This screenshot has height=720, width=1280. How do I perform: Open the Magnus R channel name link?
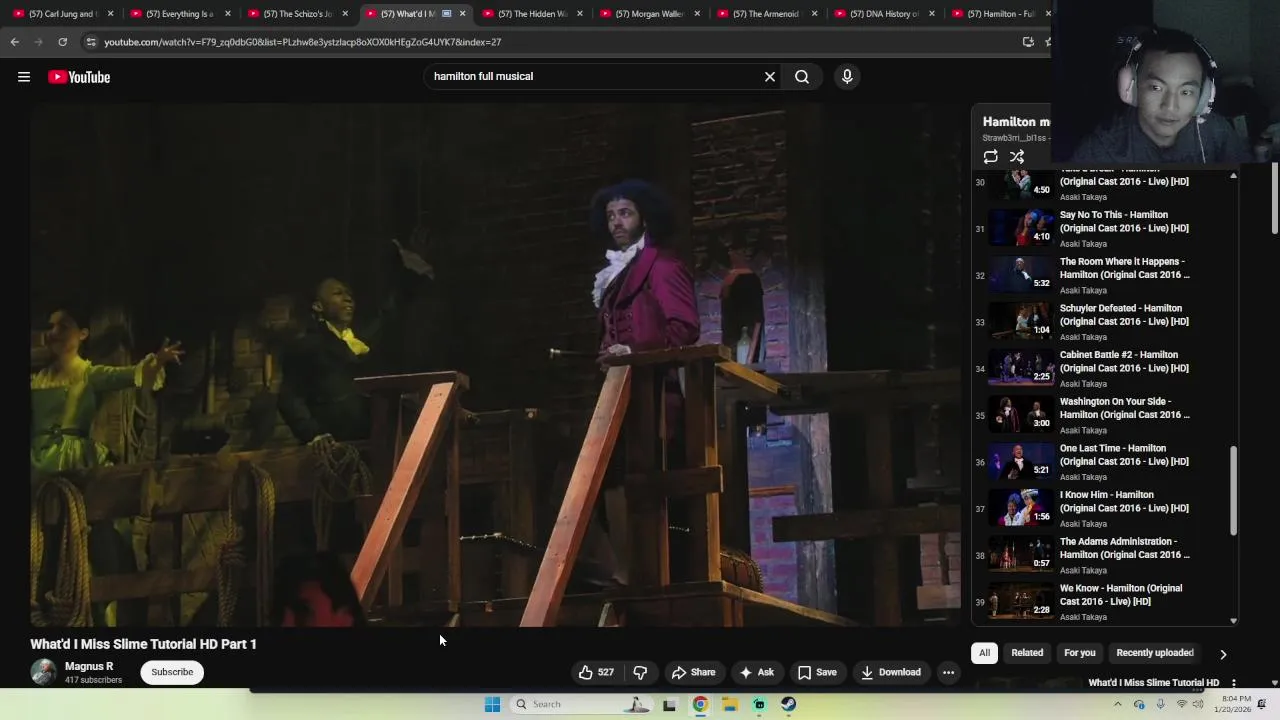(x=89, y=666)
